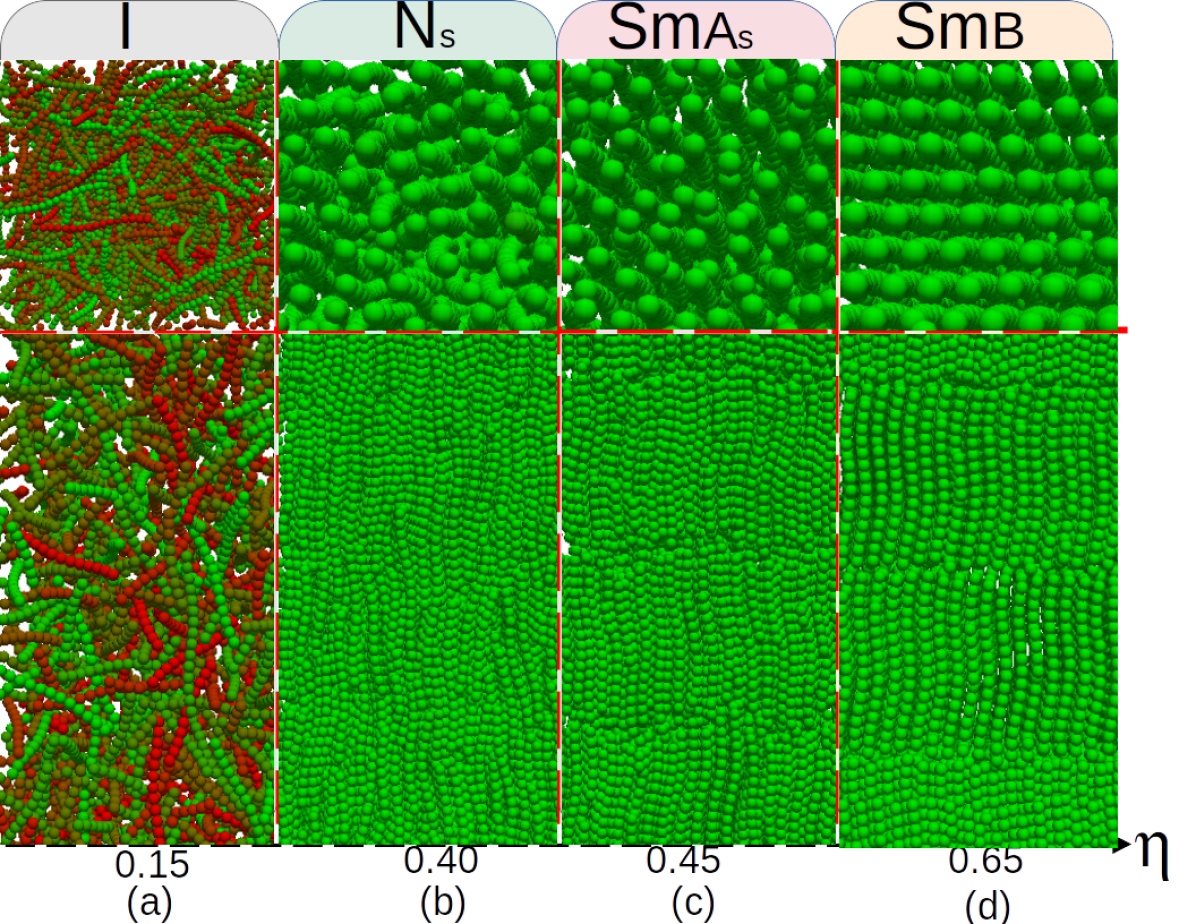Open the bottom Ns side-view snapshot
Viewport: 1196px width, 924px height.
pos(418,589)
